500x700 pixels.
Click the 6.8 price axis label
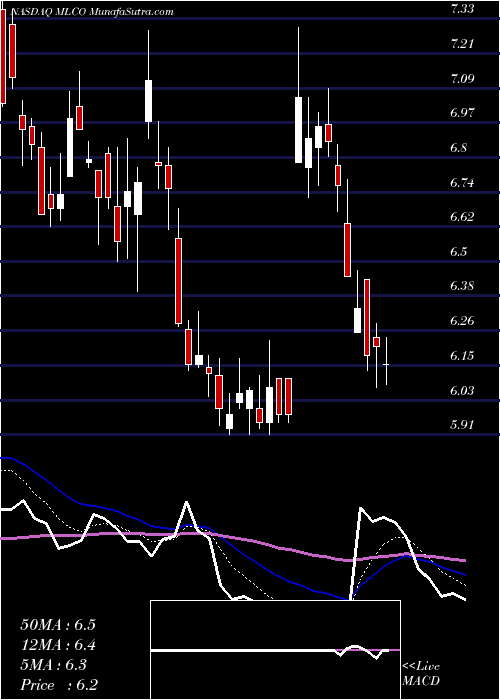tap(460, 148)
